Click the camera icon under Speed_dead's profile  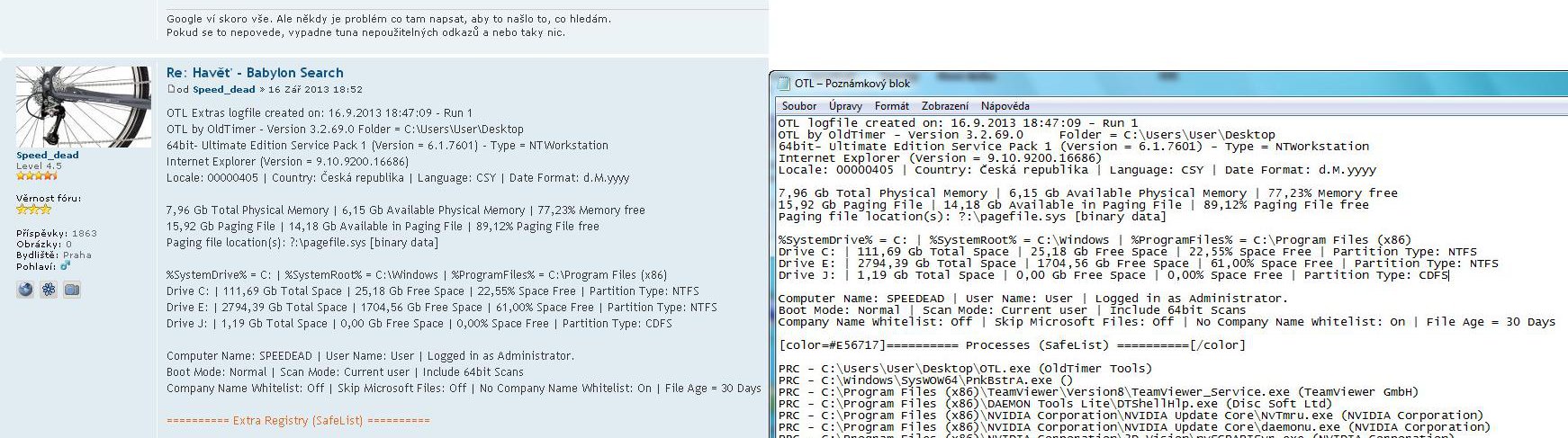(72, 290)
